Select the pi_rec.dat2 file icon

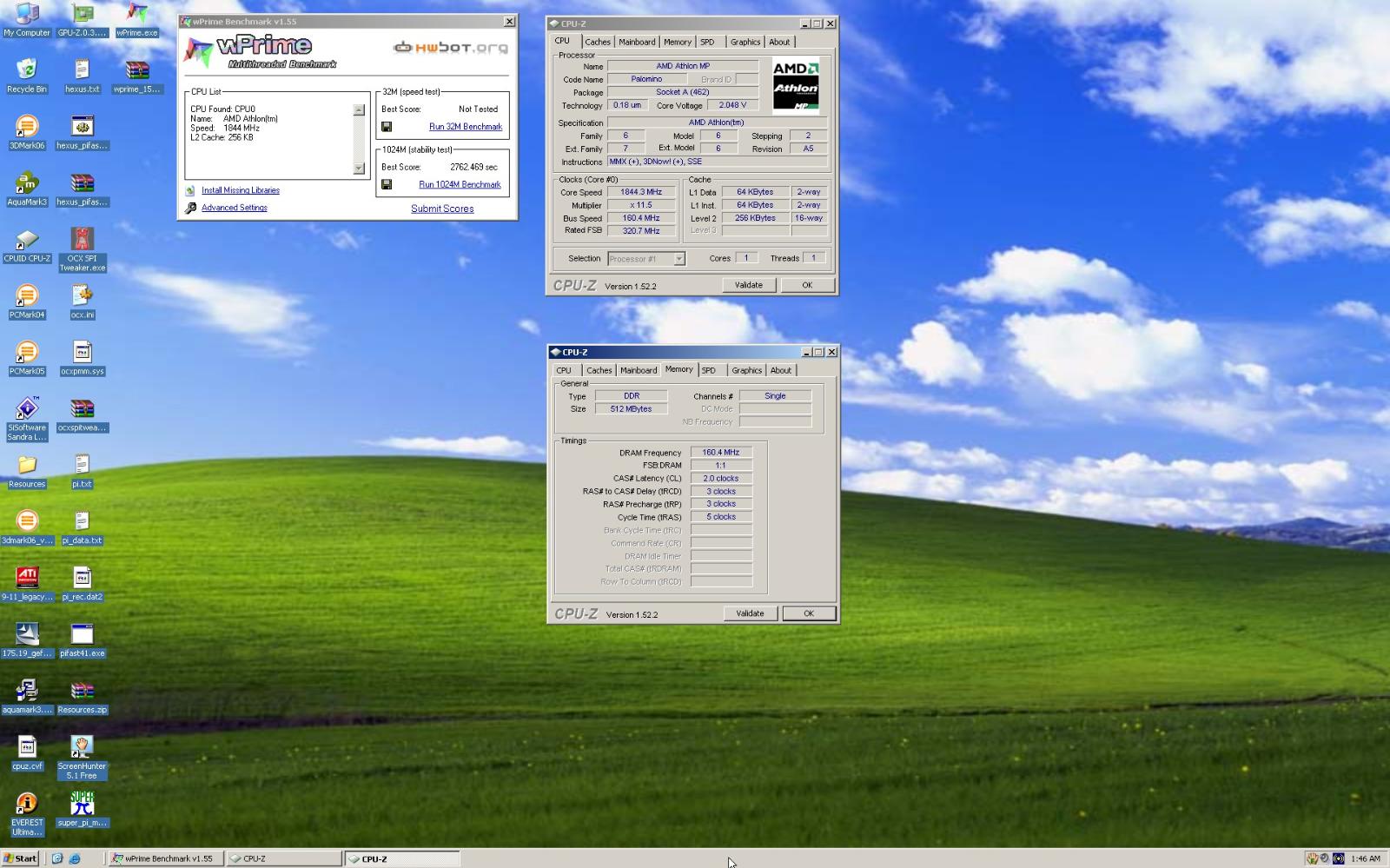[83, 584]
